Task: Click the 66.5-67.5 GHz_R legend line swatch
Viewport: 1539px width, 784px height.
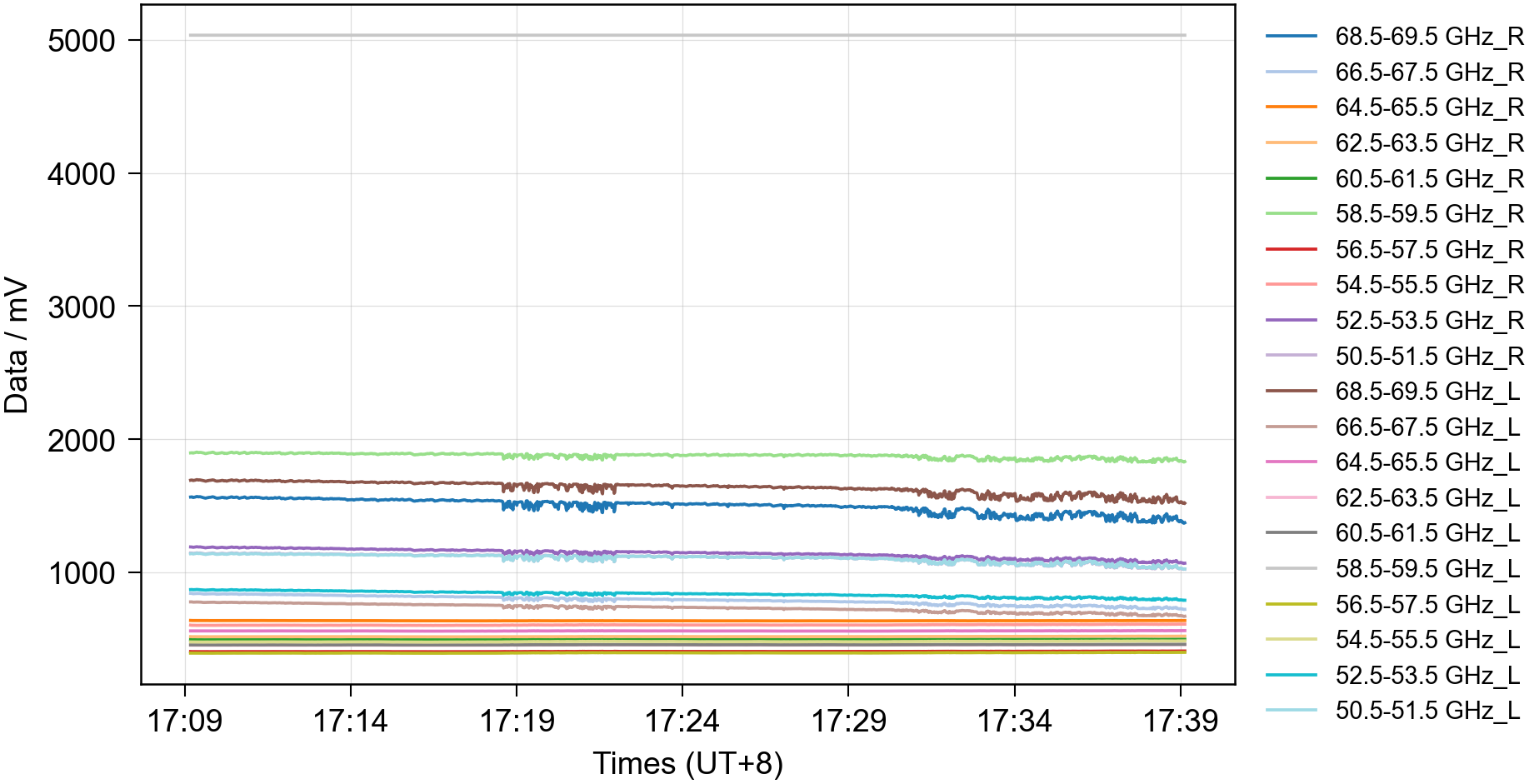Action: tap(1291, 72)
